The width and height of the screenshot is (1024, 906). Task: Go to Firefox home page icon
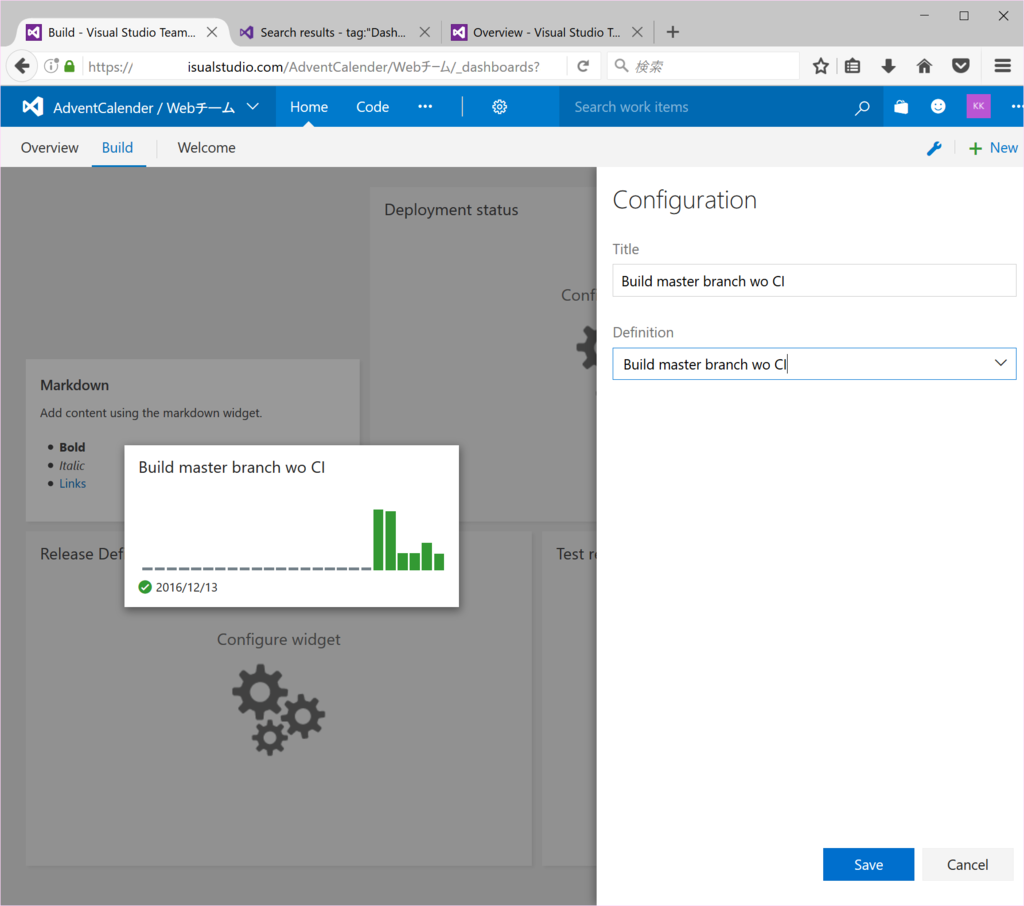coord(924,66)
